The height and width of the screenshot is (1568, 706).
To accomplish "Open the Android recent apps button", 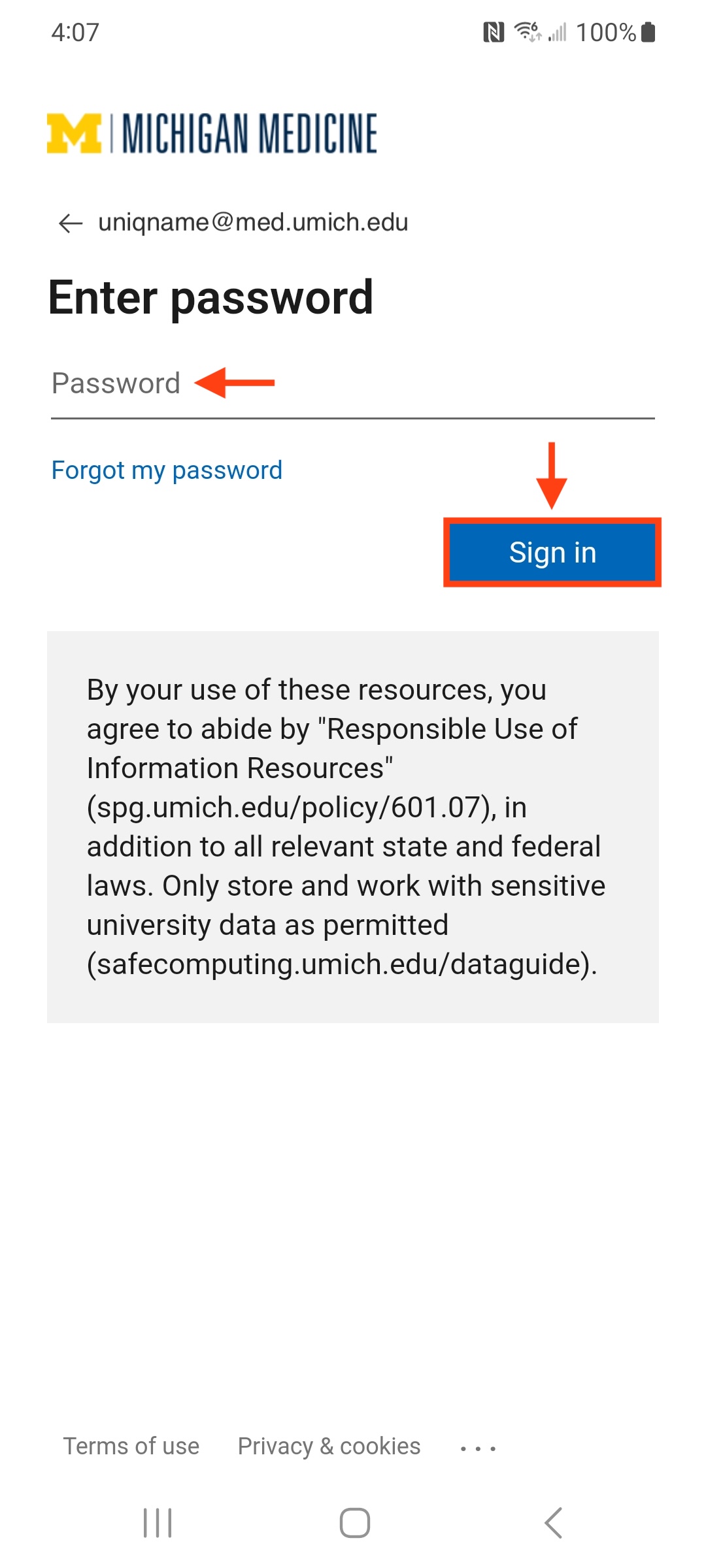I will point(158,1523).
